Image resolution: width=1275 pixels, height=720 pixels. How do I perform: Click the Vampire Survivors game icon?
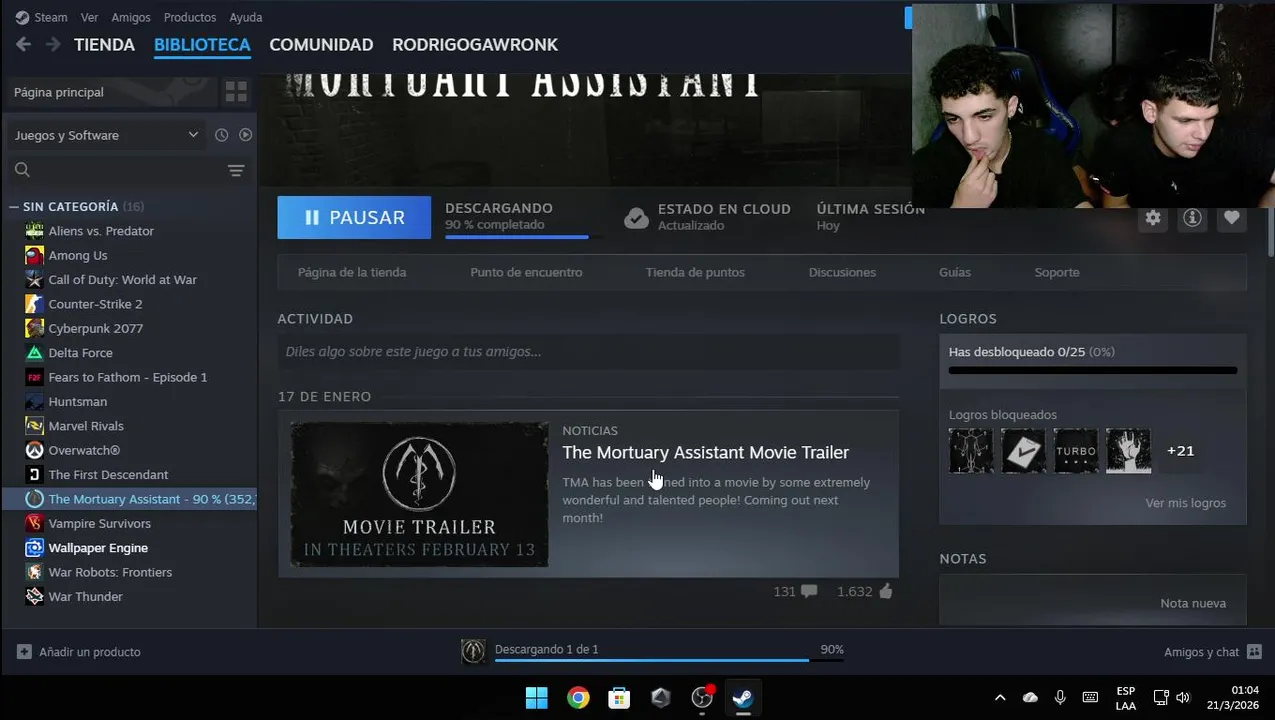(34, 524)
